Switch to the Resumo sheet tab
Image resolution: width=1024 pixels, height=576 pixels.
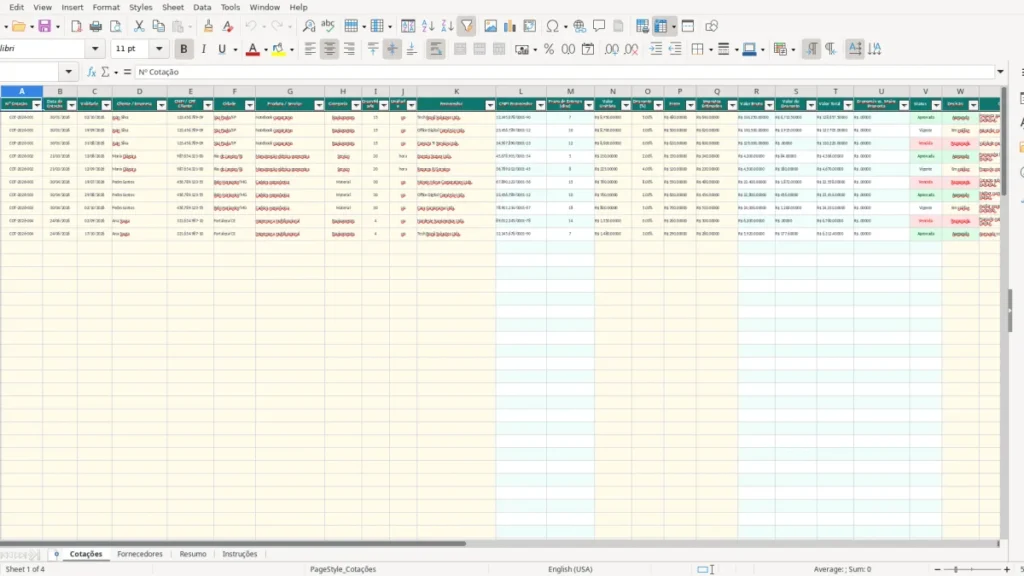click(193, 554)
